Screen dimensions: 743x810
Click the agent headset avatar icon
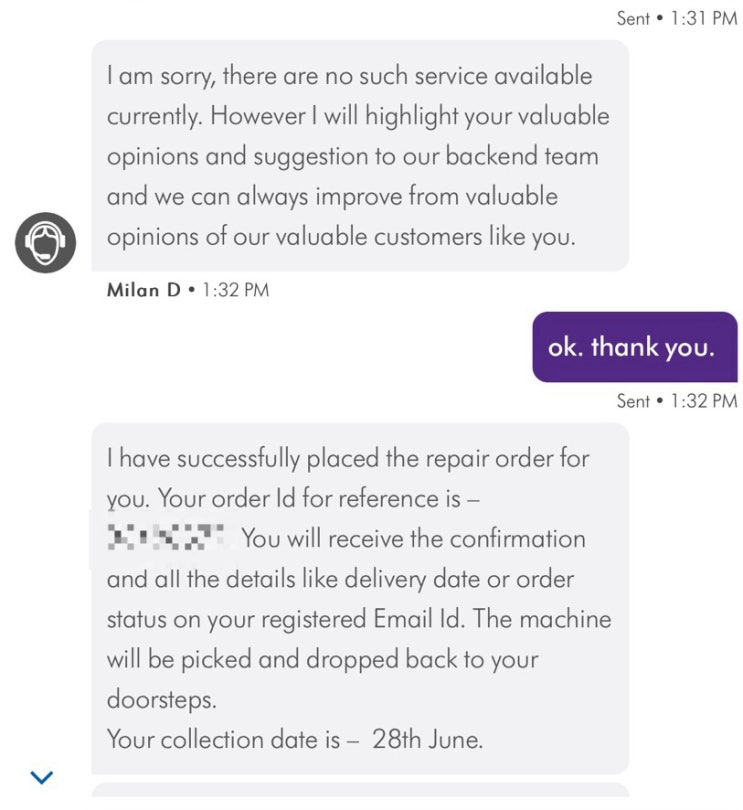click(45, 242)
